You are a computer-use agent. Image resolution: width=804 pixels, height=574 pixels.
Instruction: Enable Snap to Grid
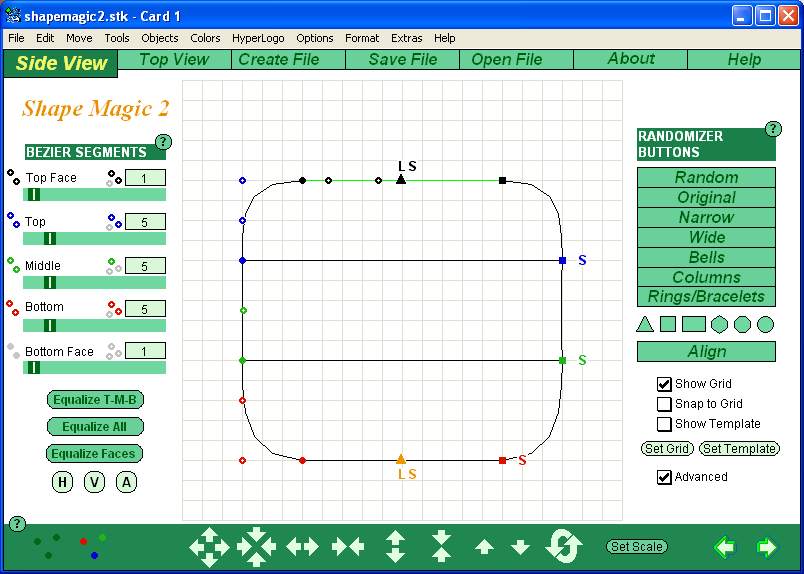tap(664, 404)
